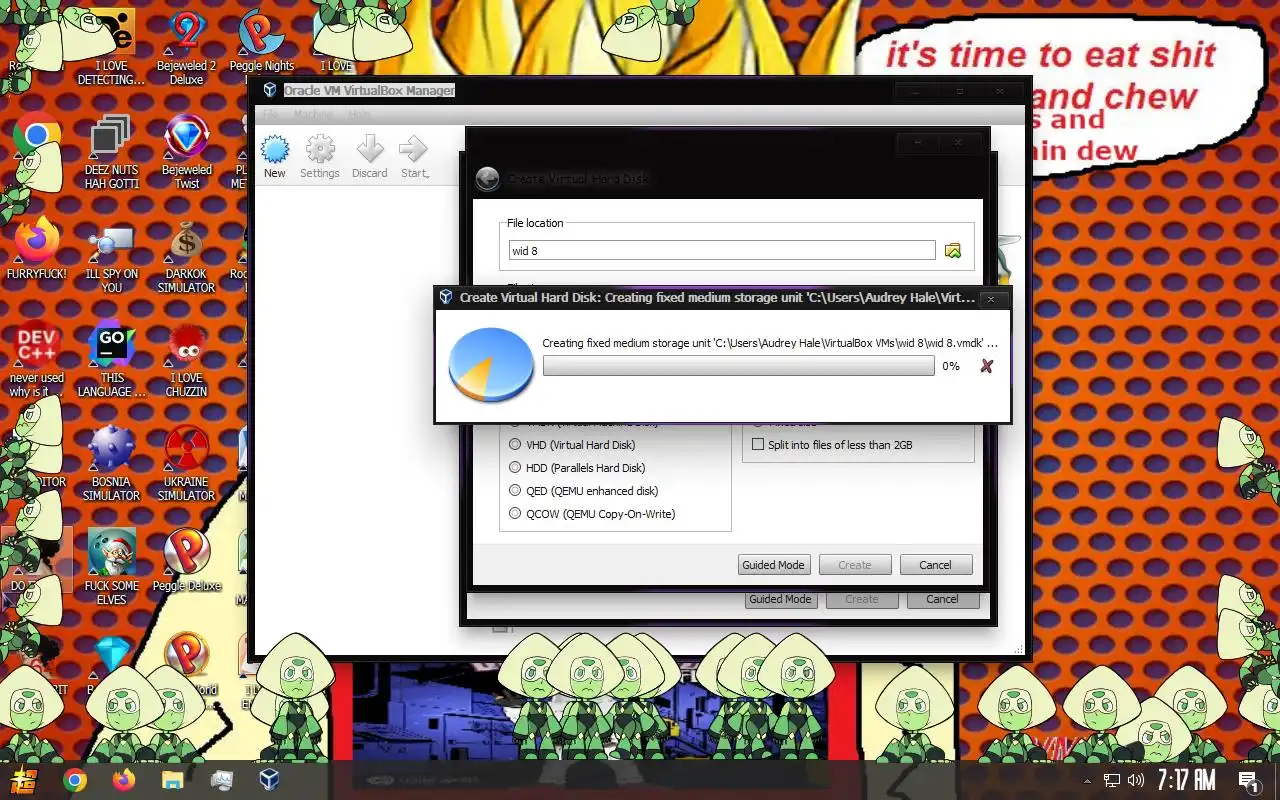Open the DARKOK SIMULATOR money bag icon

tap(187, 242)
